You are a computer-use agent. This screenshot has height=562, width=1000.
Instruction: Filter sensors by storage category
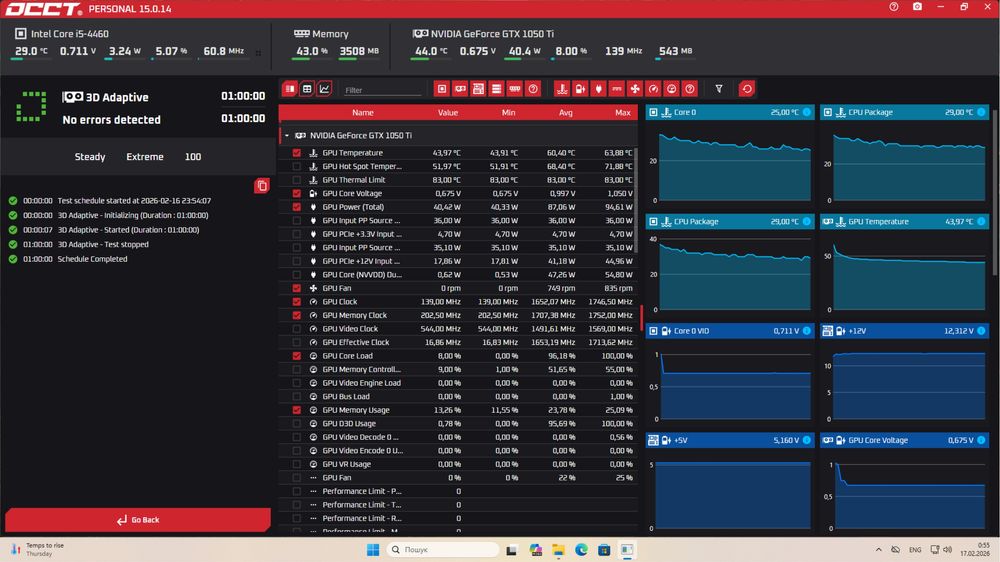[496, 89]
